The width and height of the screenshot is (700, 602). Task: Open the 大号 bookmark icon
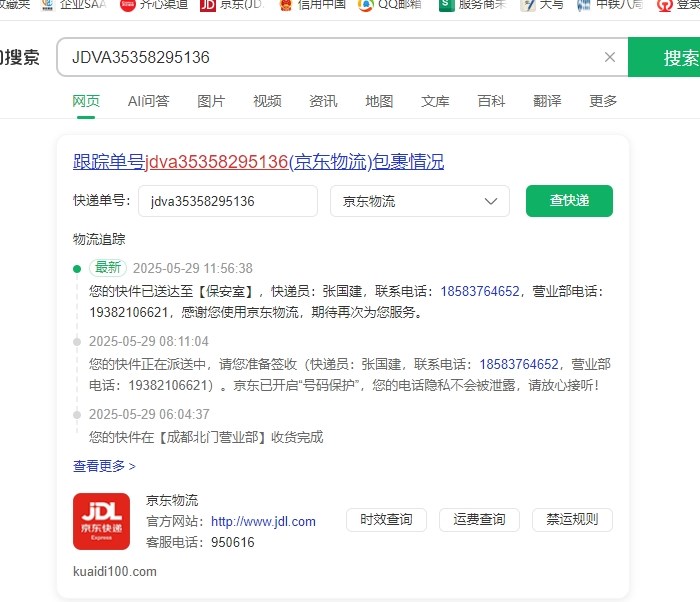tap(528, 5)
